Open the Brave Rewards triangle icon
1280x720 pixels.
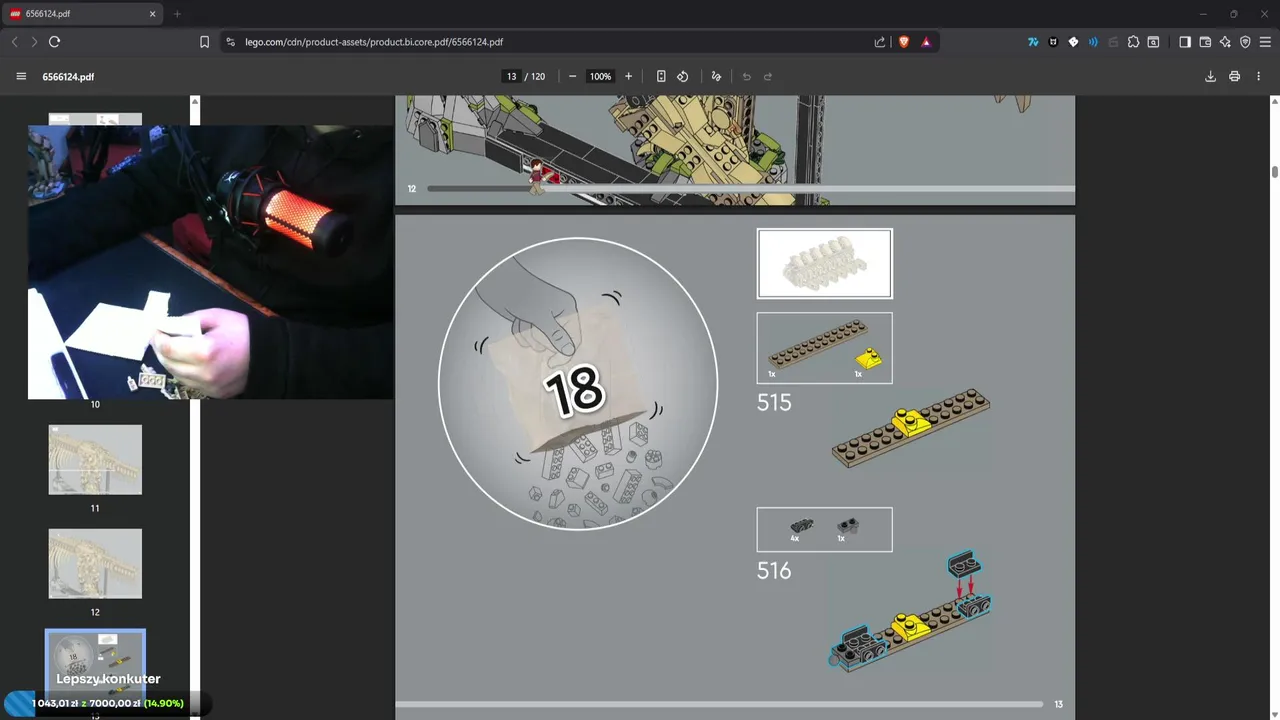926,42
